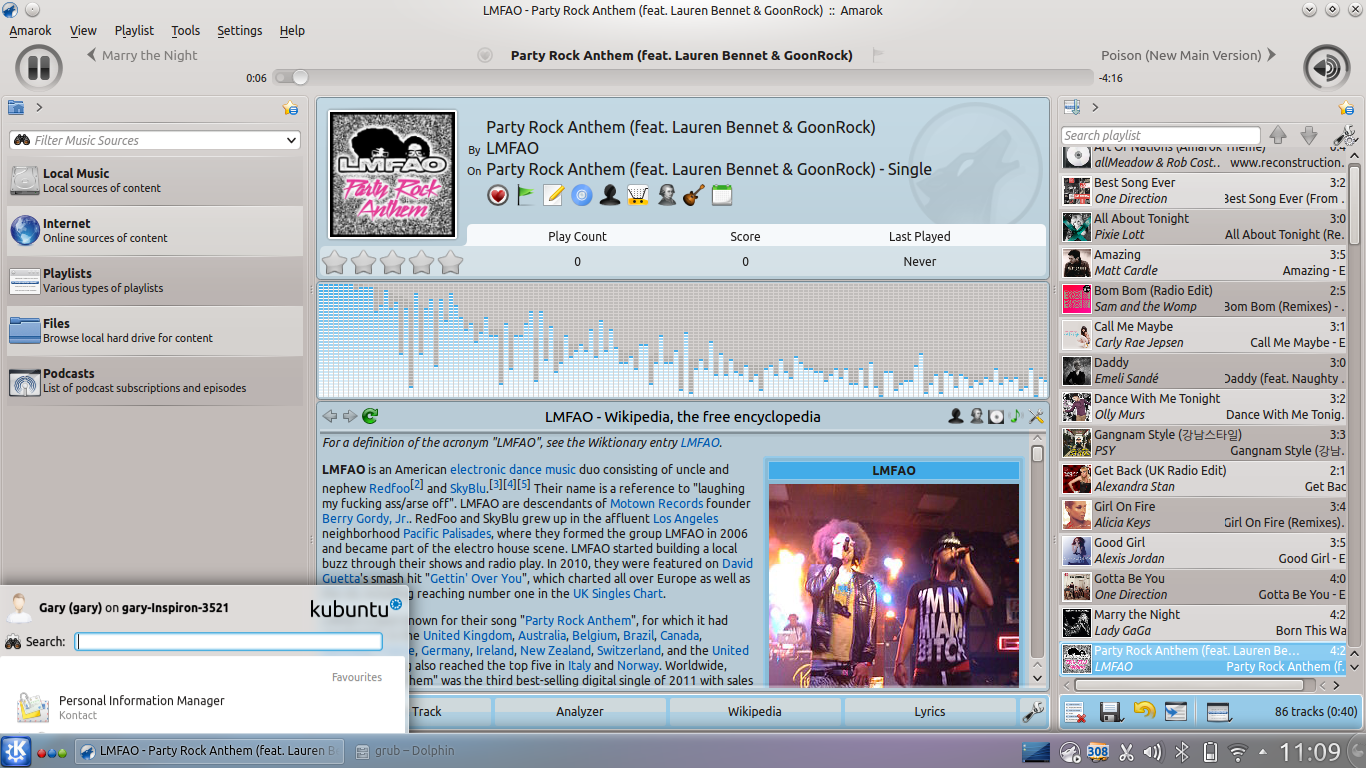Undo the last playlist change
Viewport: 1366px width, 768px height.
coord(1144,711)
